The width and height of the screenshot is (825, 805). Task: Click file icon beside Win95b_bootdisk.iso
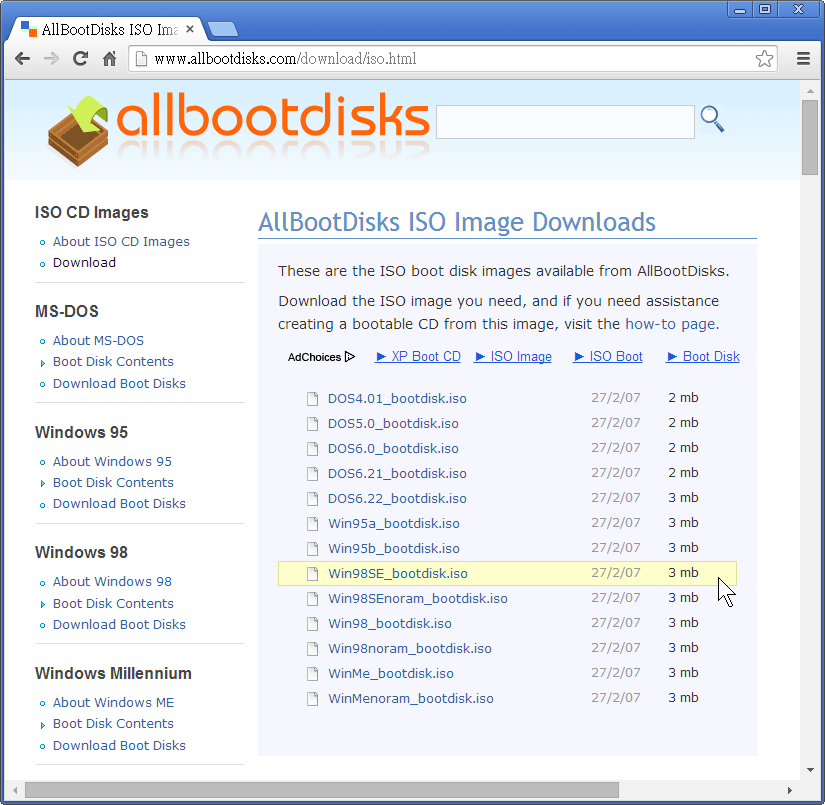(x=313, y=549)
